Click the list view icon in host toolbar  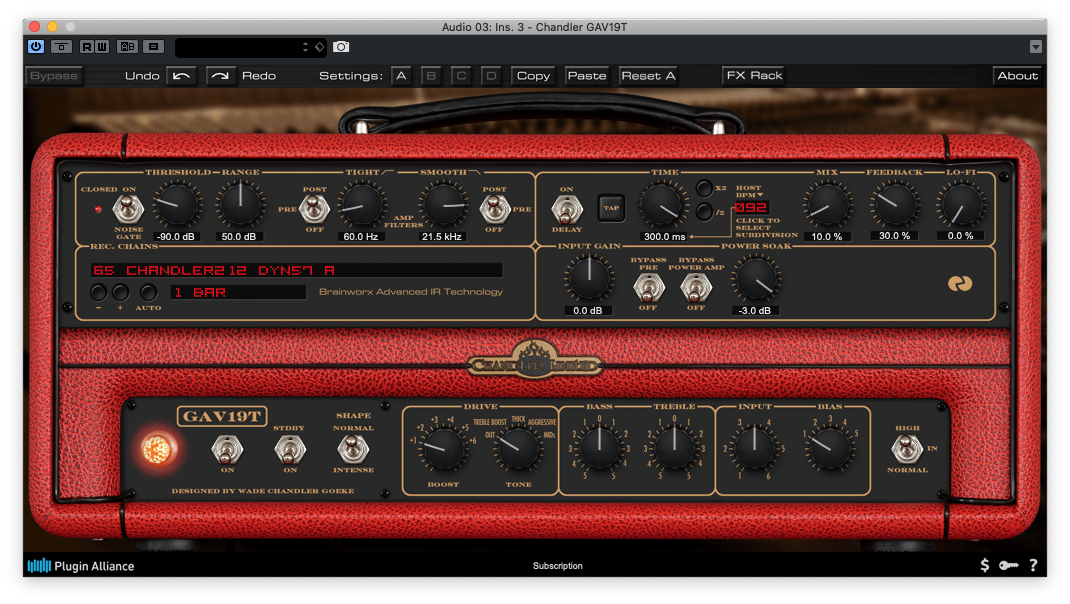click(154, 46)
